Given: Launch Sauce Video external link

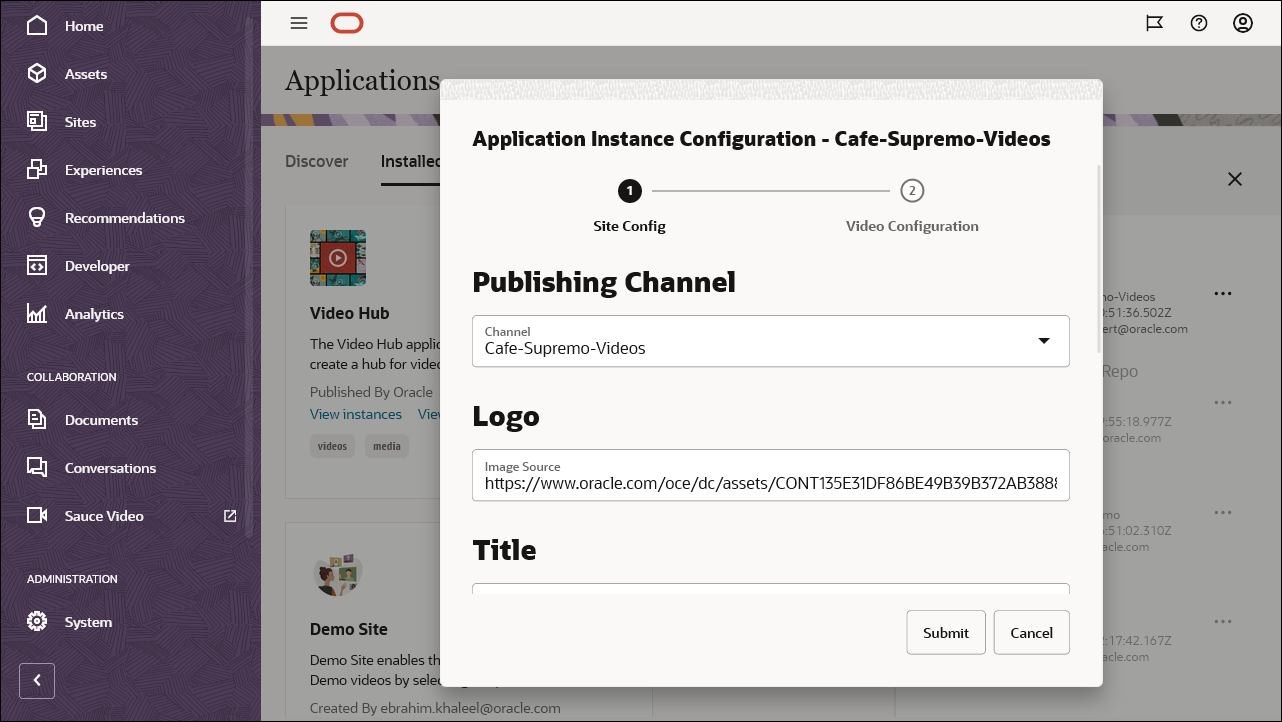Looking at the screenshot, I should pyautogui.click(x=102, y=515).
